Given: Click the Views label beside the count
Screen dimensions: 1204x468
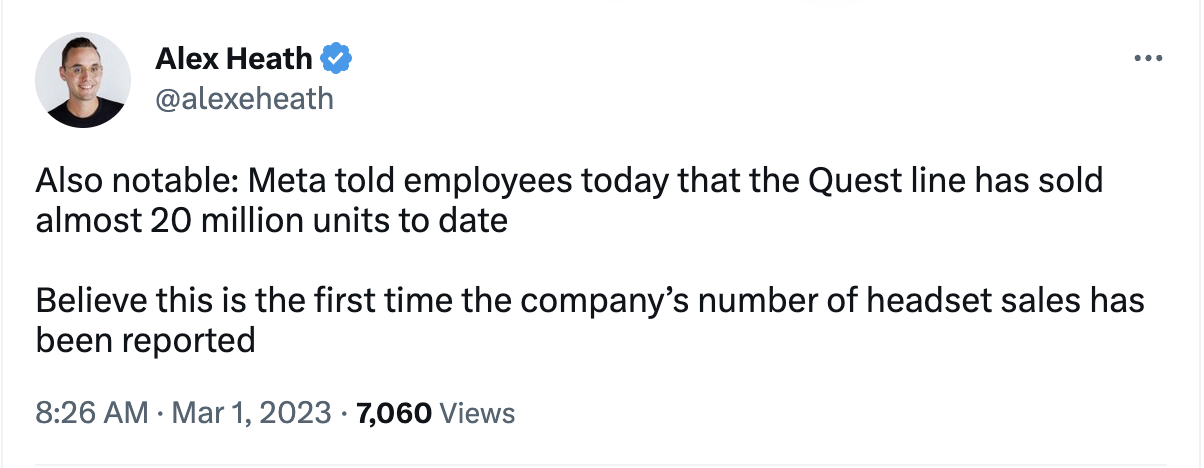Looking at the screenshot, I should [478, 412].
